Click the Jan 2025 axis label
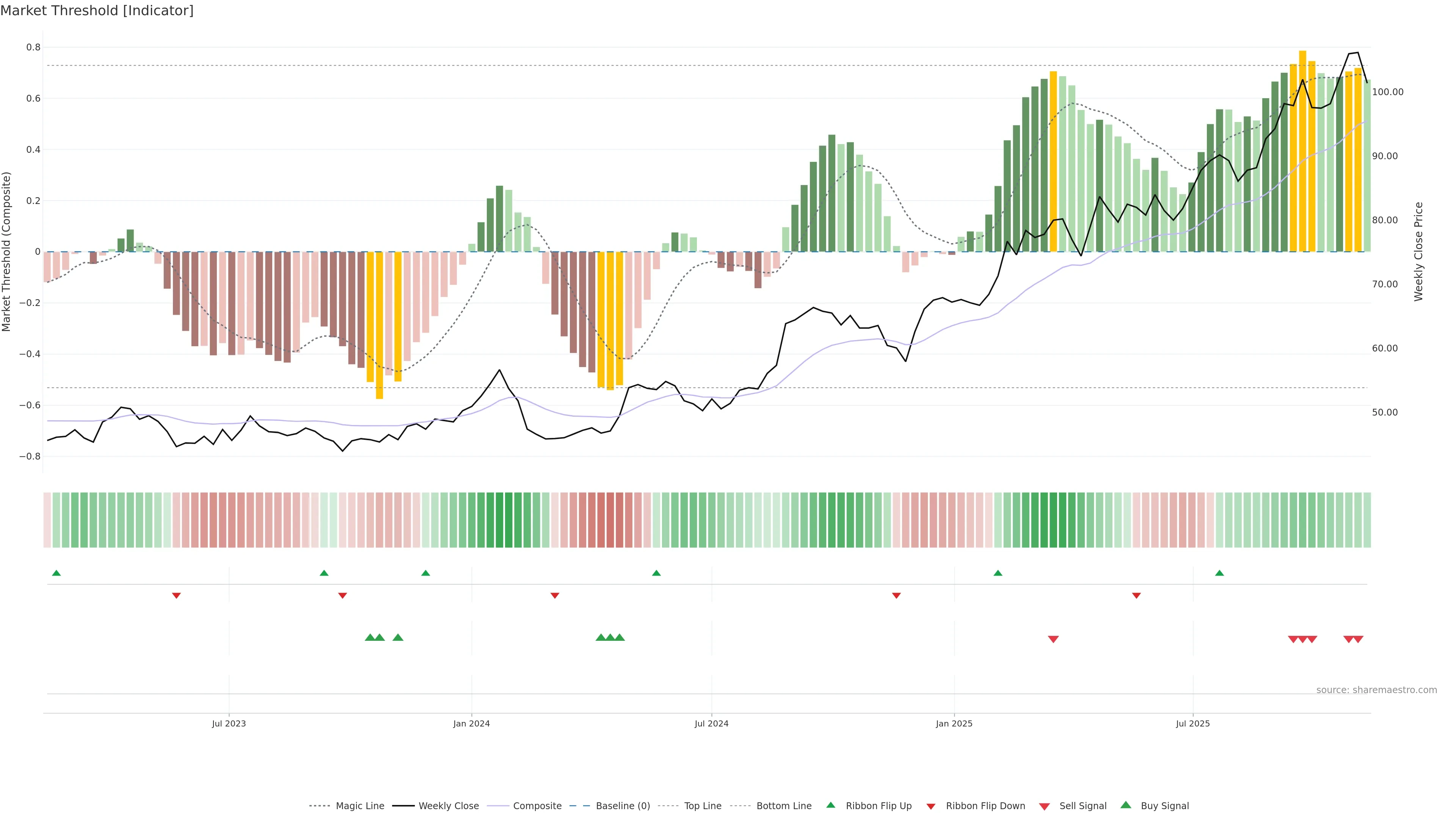1456x819 pixels. tap(954, 723)
